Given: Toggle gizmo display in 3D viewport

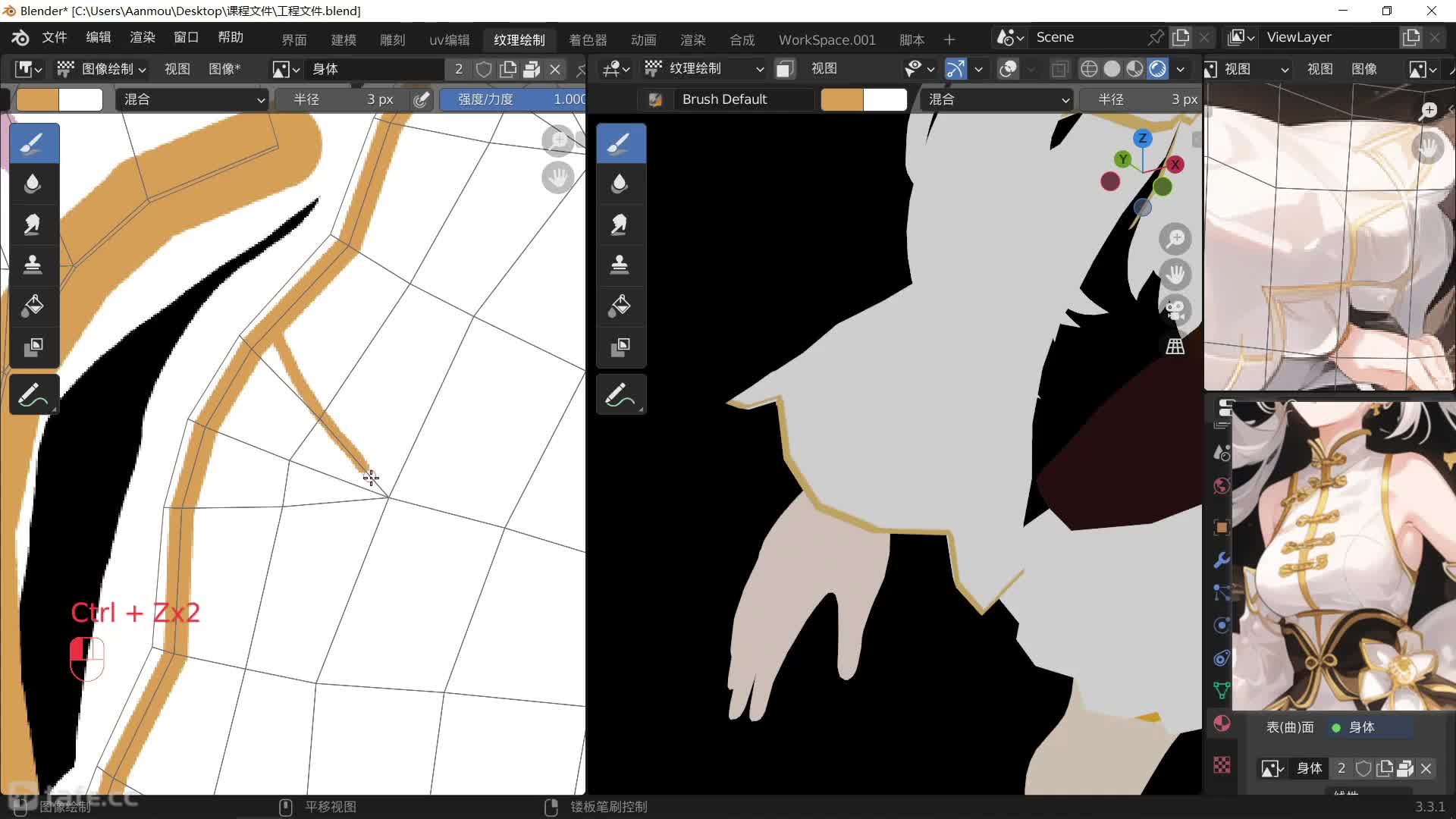Looking at the screenshot, I should pyautogui.click(x=955, y=69).
